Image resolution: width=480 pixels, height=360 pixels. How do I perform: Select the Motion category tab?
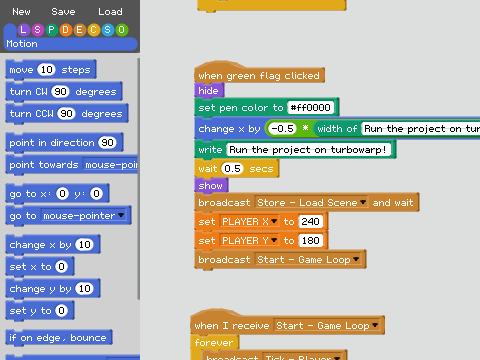[x=70, y=44]
